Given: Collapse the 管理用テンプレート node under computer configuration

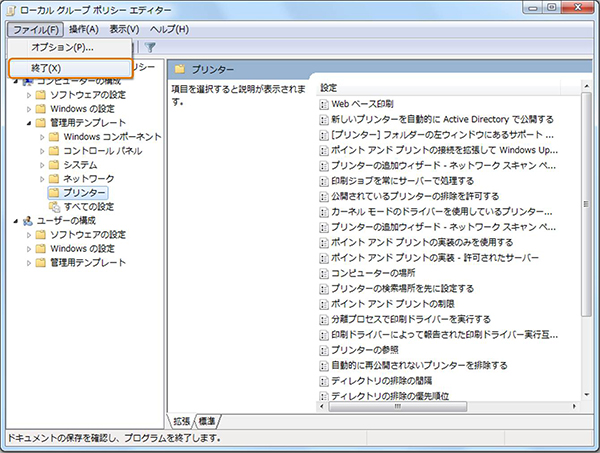Looking at the screenshot, I should (x=28, y=122).
